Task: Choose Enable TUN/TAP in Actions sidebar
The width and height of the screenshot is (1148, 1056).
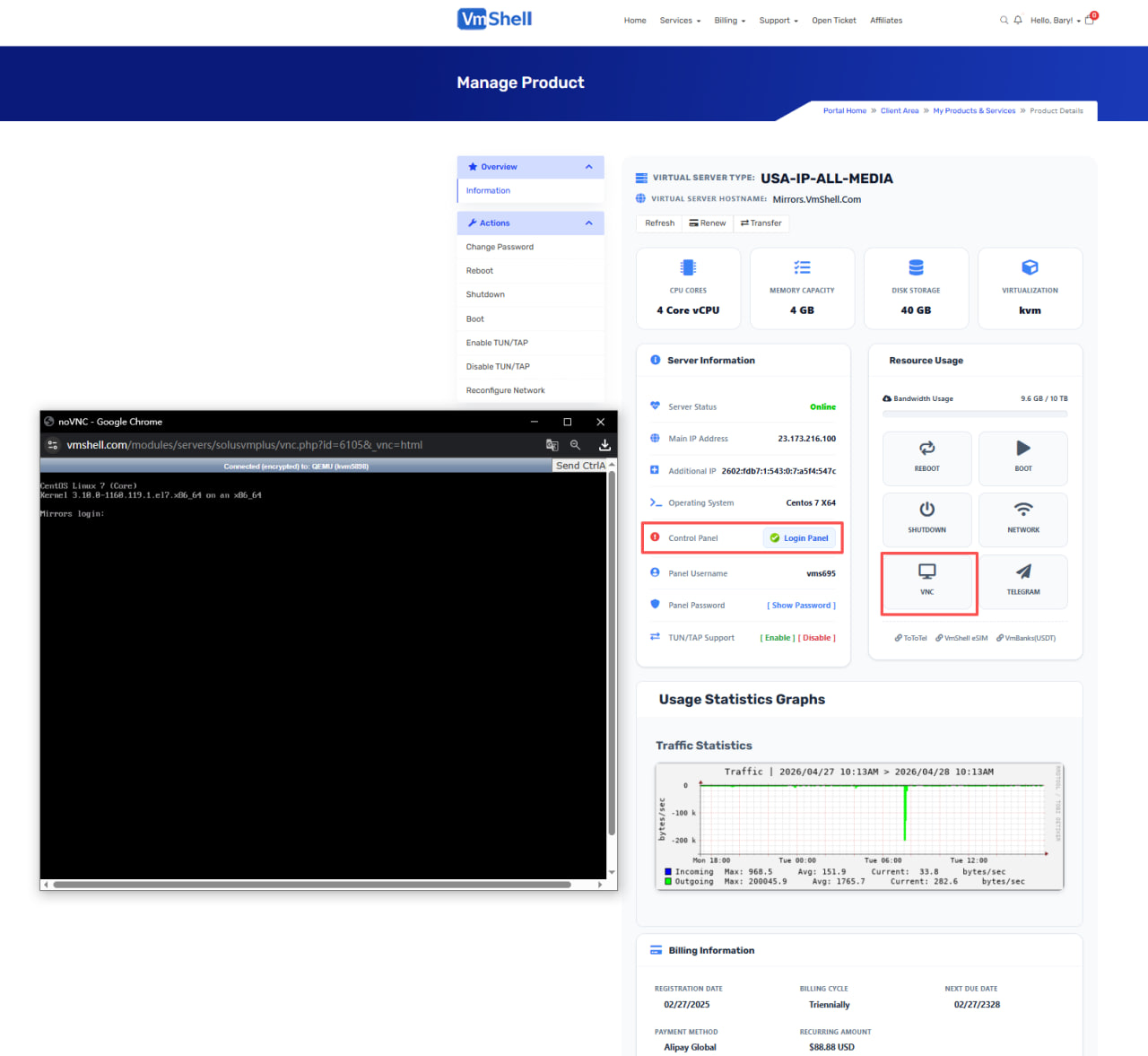Action: 530,343
